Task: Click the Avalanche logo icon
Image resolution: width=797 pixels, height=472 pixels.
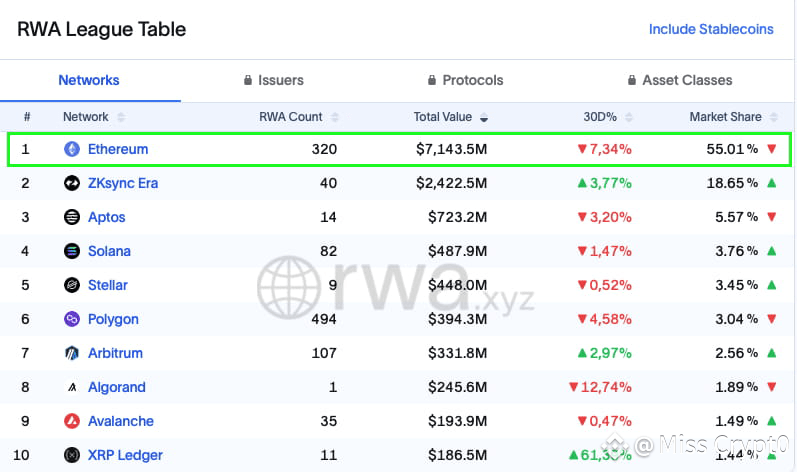Action: (x=72, y=421)
